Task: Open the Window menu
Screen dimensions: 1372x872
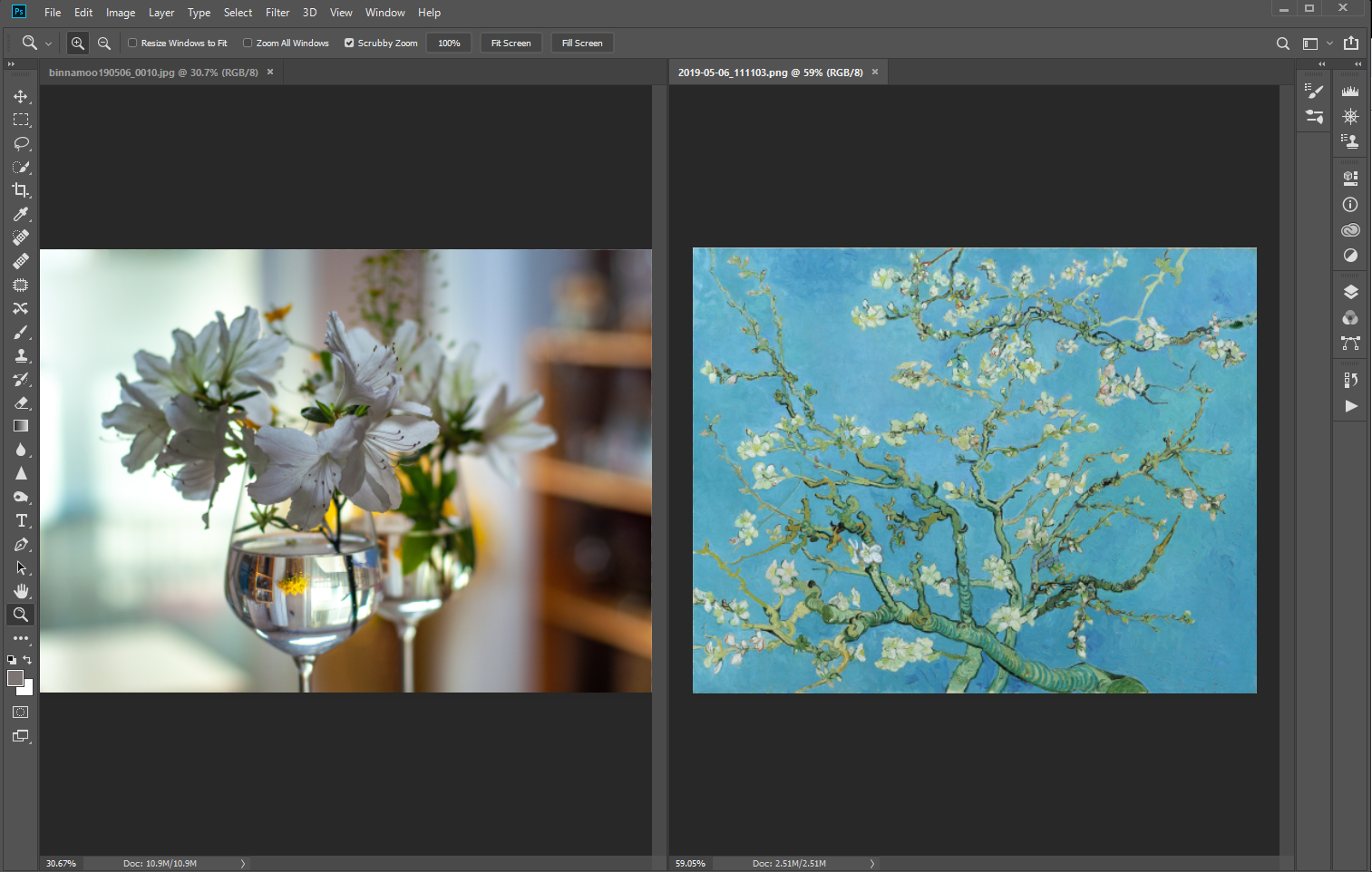Action: pyautogui.click(x=385, y=13)
